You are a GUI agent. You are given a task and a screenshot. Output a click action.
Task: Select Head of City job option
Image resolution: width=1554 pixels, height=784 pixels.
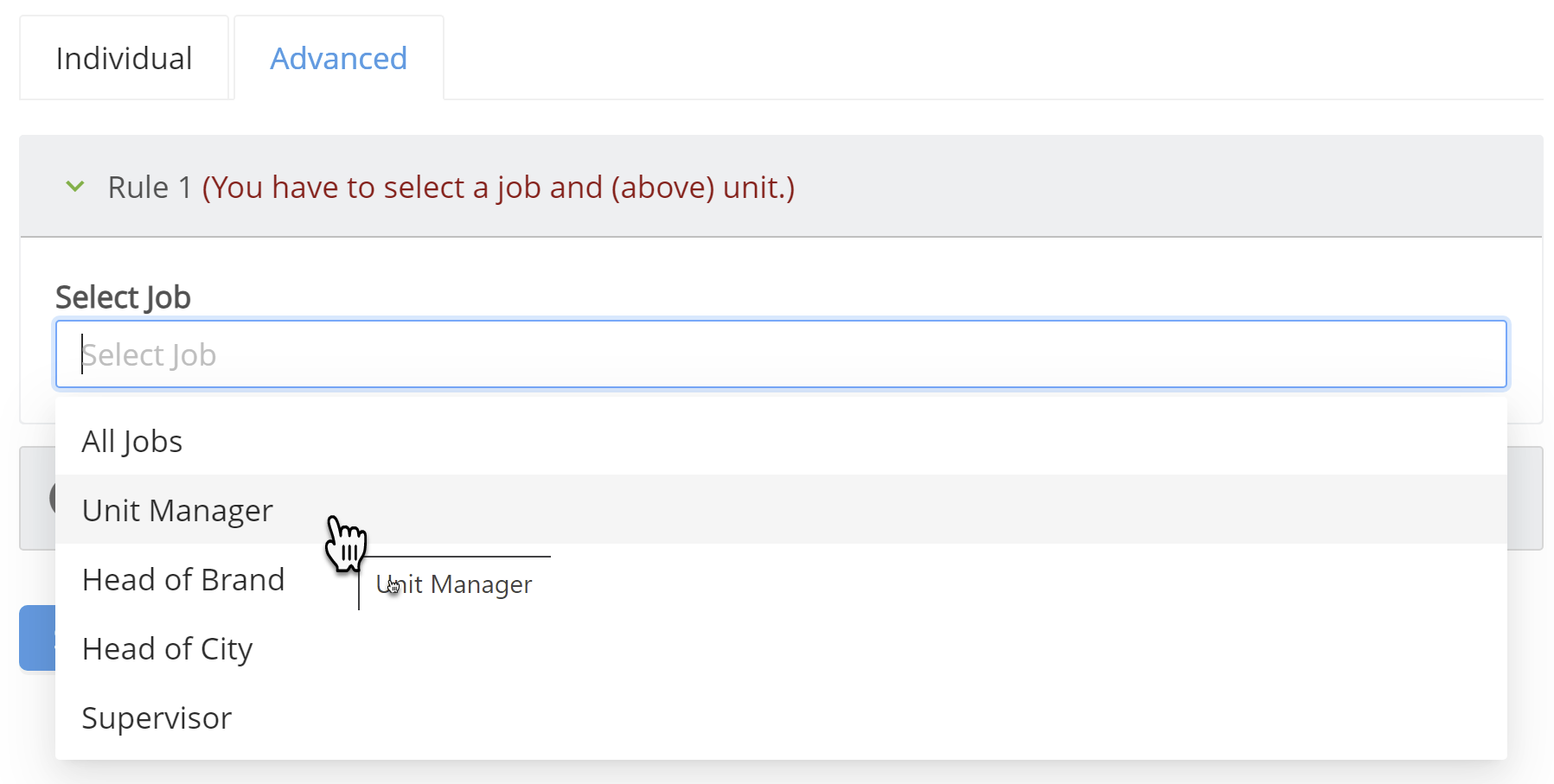pyautogui.click(x=781, y=648)
